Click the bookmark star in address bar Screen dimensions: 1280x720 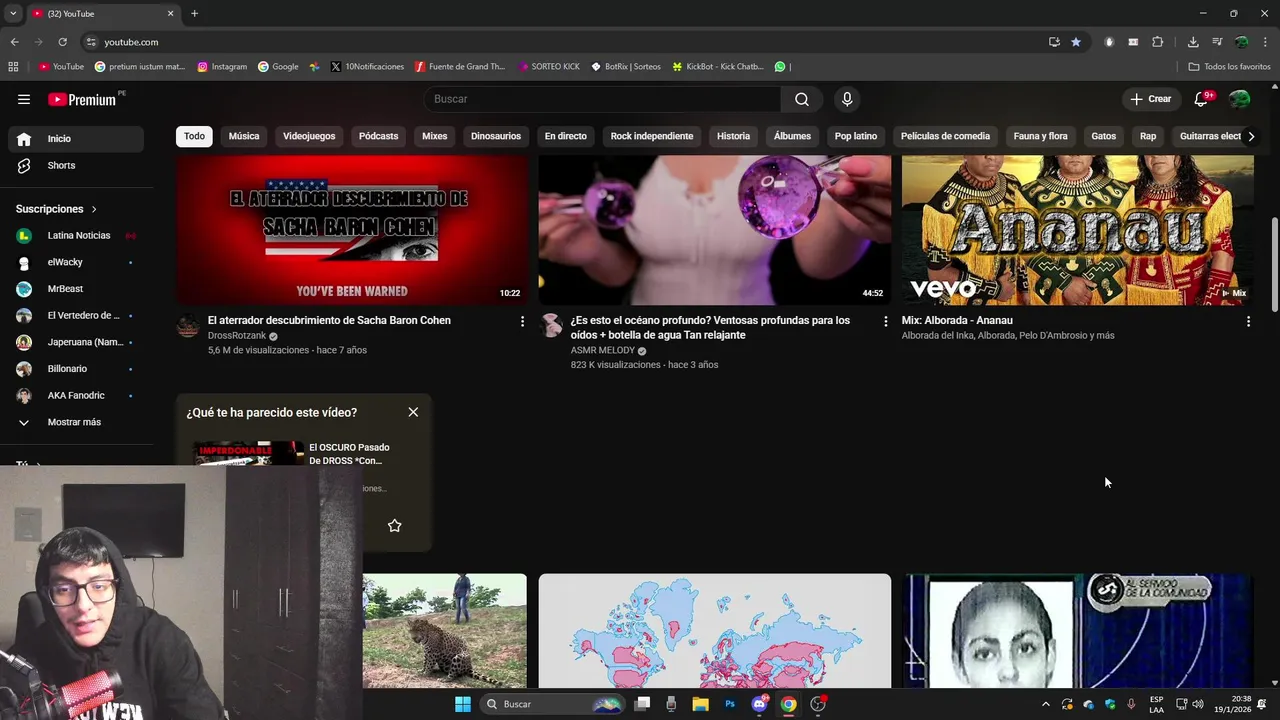click(1076, 42)
